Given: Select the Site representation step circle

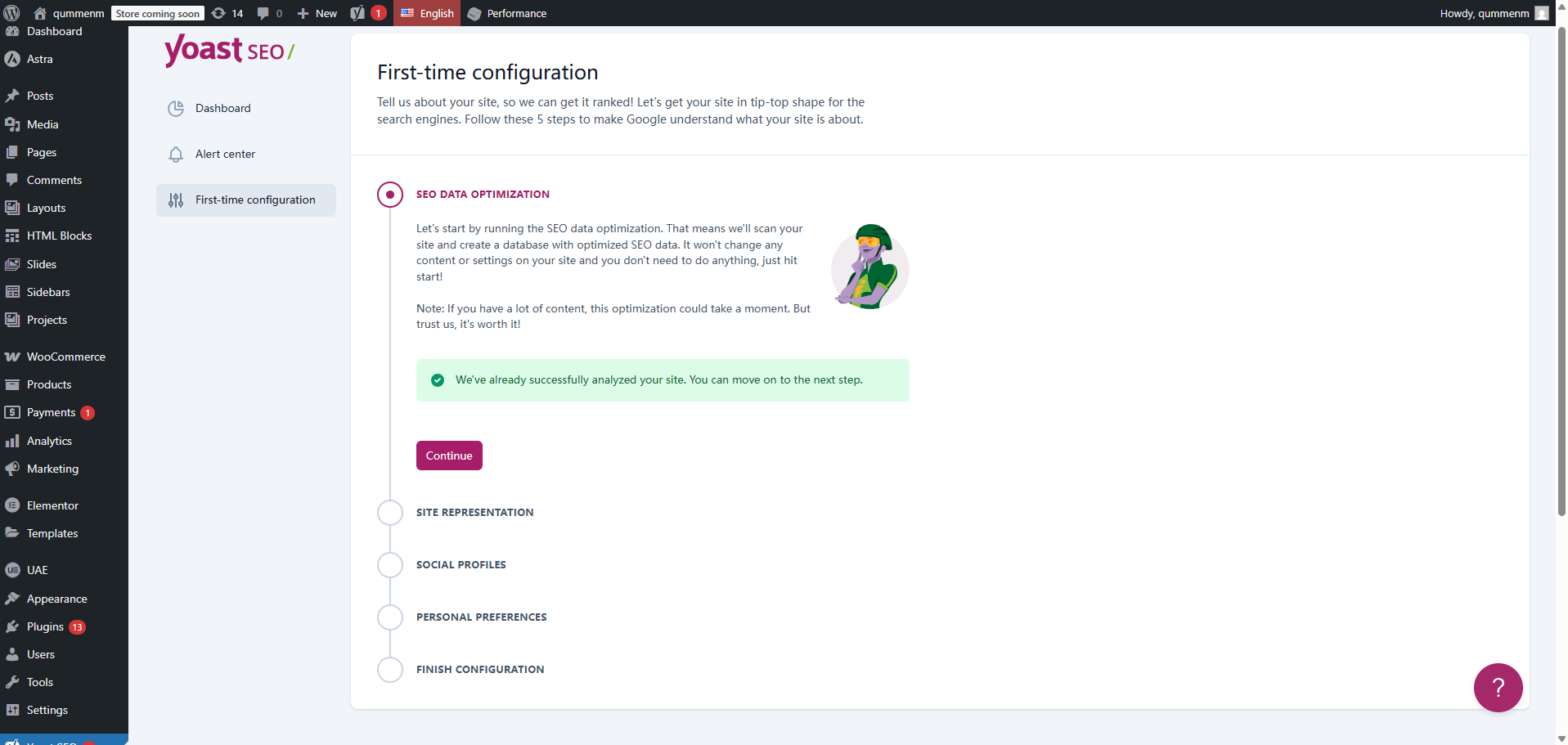Looking at the screenshot, I should pyautogui.click(x=390, y=513).
